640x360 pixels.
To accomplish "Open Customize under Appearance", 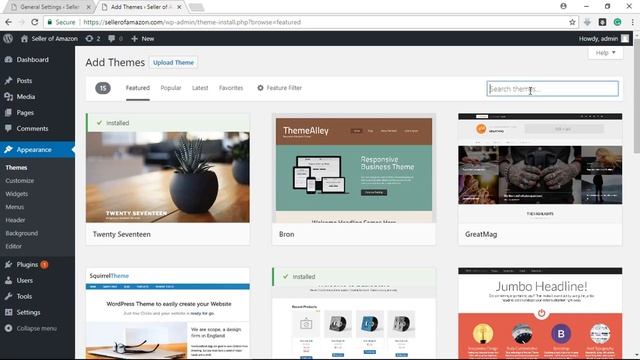I will (20, 181).
